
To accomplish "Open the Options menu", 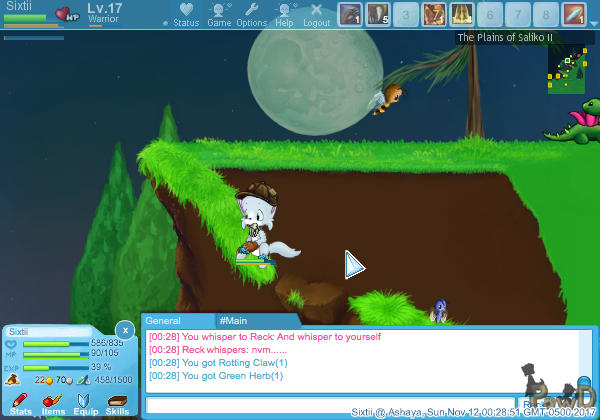I will click(252, 14).
